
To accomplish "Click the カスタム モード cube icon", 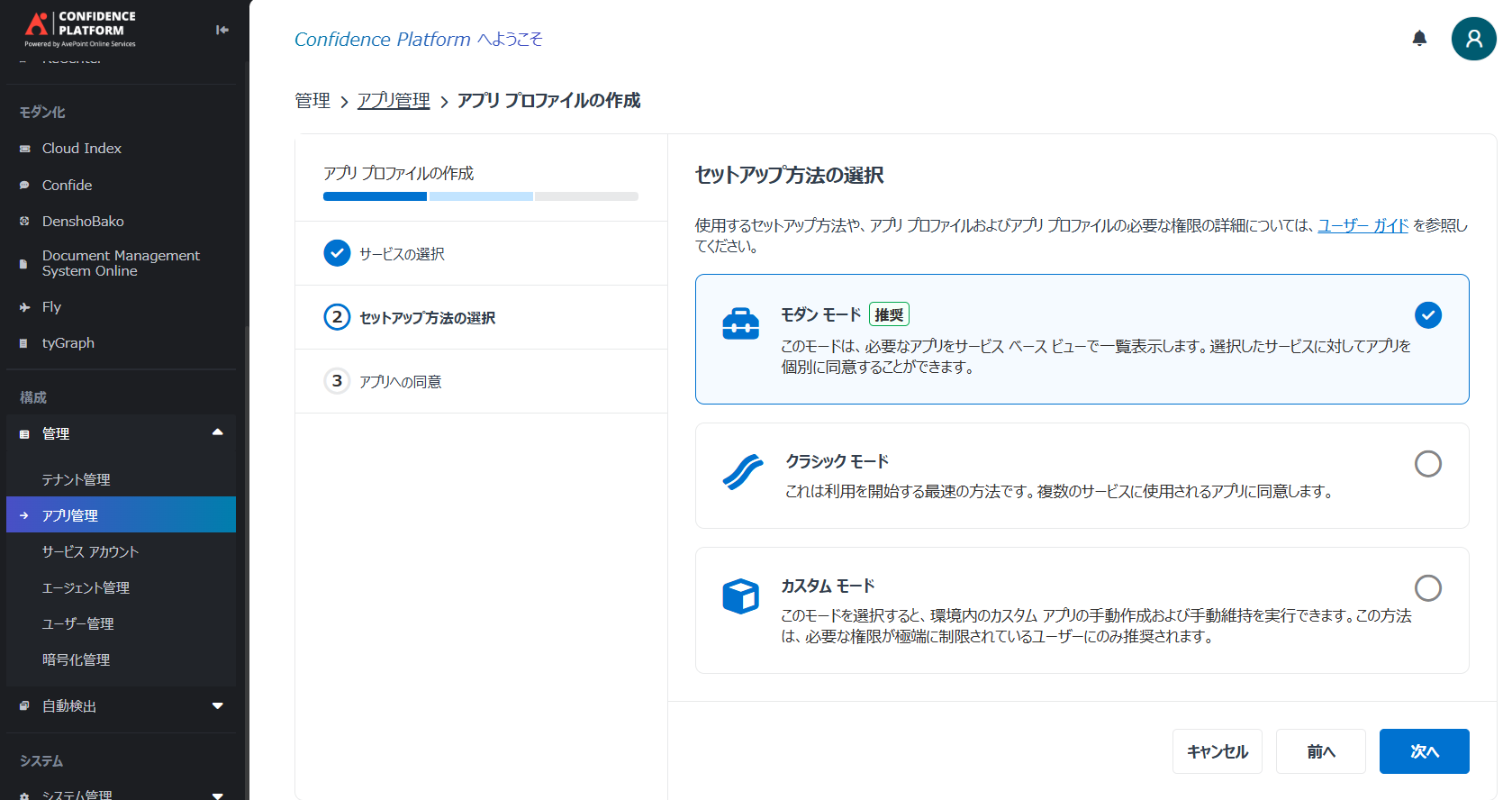I will (x=740, y=596).
